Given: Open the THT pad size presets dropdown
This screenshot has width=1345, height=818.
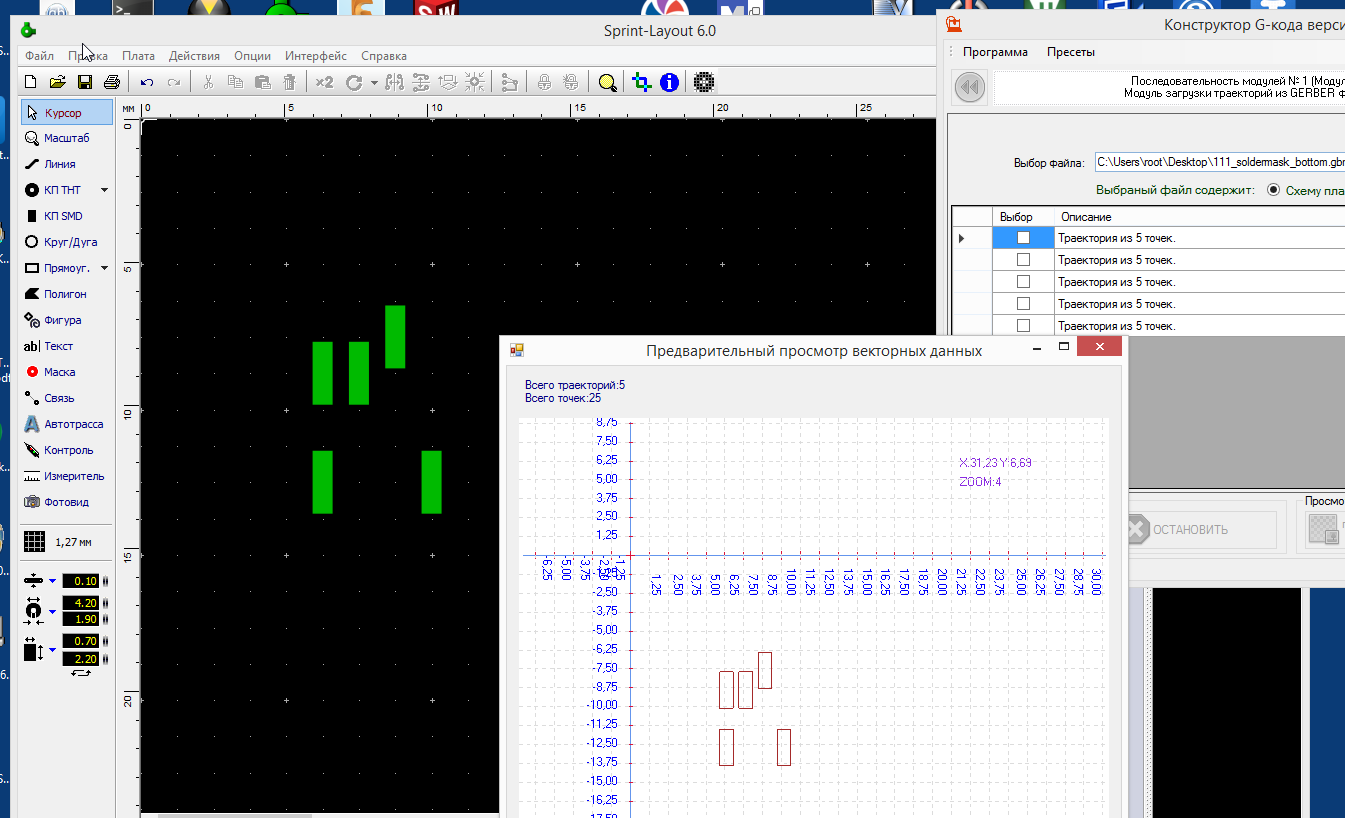Looking at the screenshot, I should (x=52, y=610).
